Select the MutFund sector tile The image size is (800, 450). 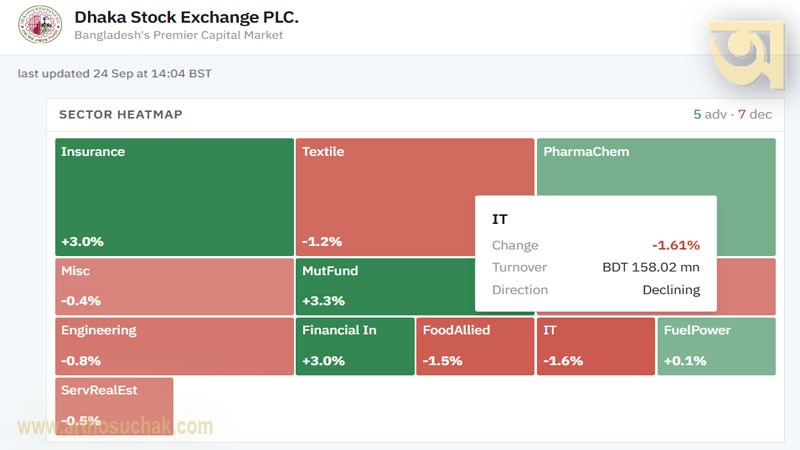[385, 286]
